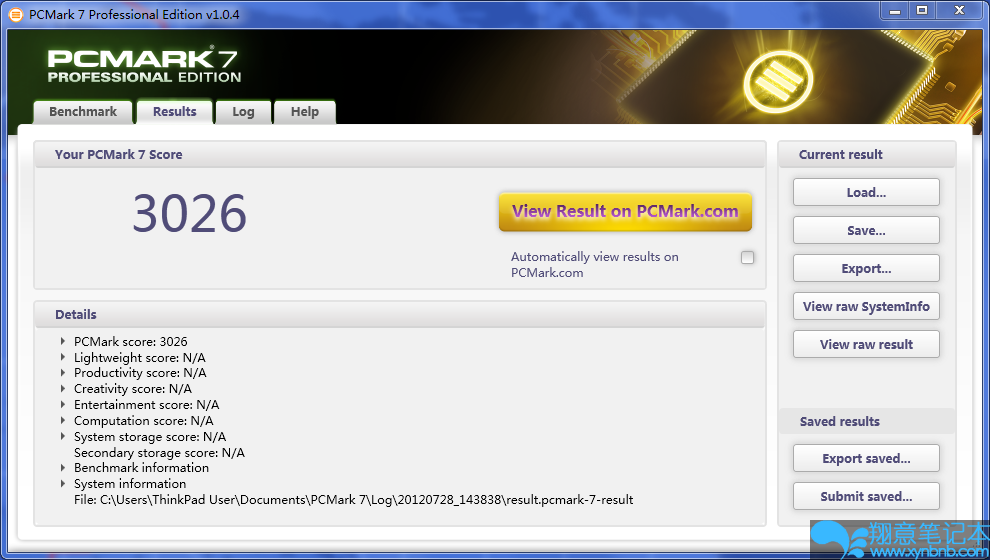Select the Secondary storage score: N/A line

(x=159, y=453)
